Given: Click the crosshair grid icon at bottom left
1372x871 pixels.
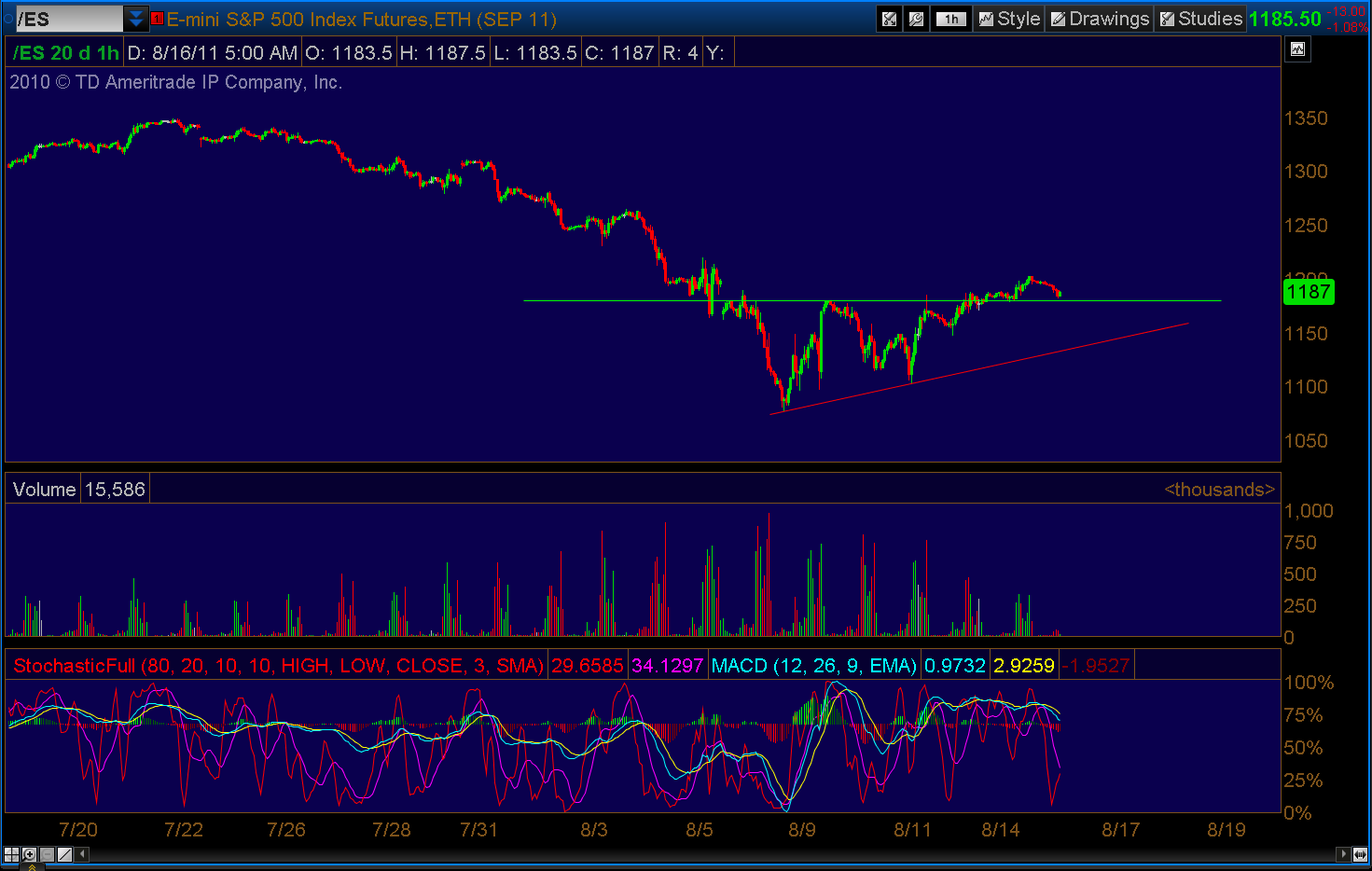Looking at the screenshot, I should coord(11,854).
